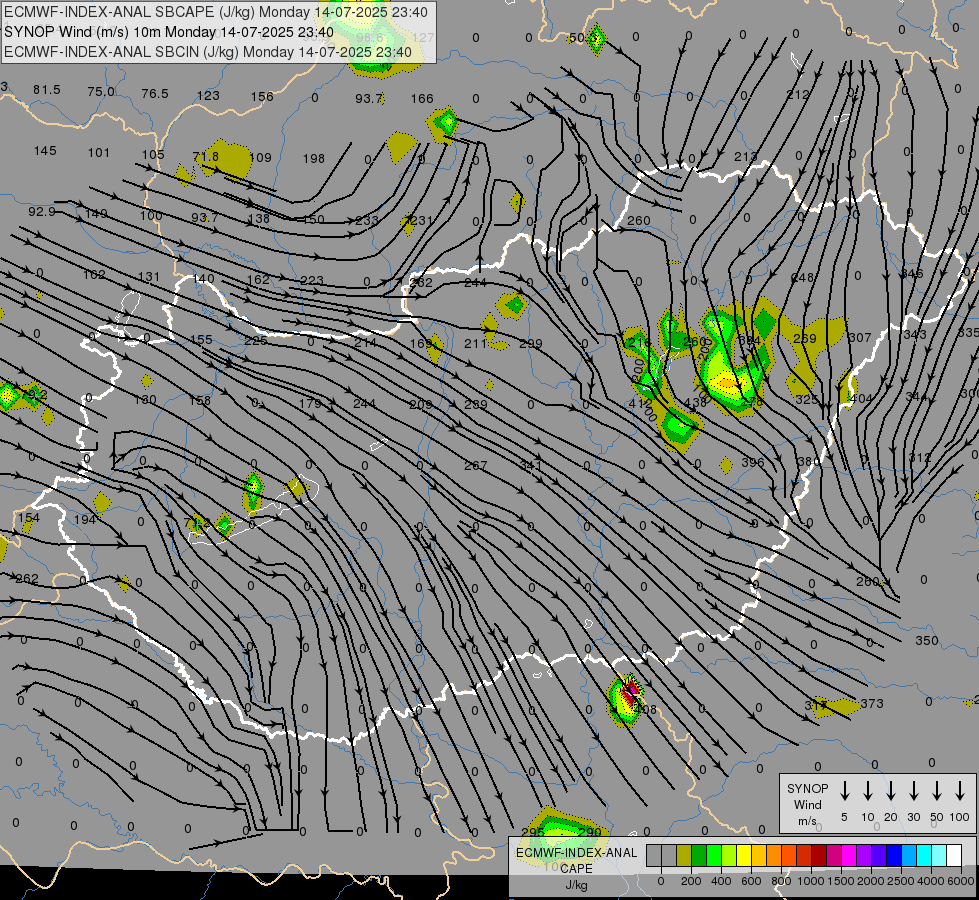Click the 5 m/s wind arrow in legend
979x900 pixels.
coord(844,791)
